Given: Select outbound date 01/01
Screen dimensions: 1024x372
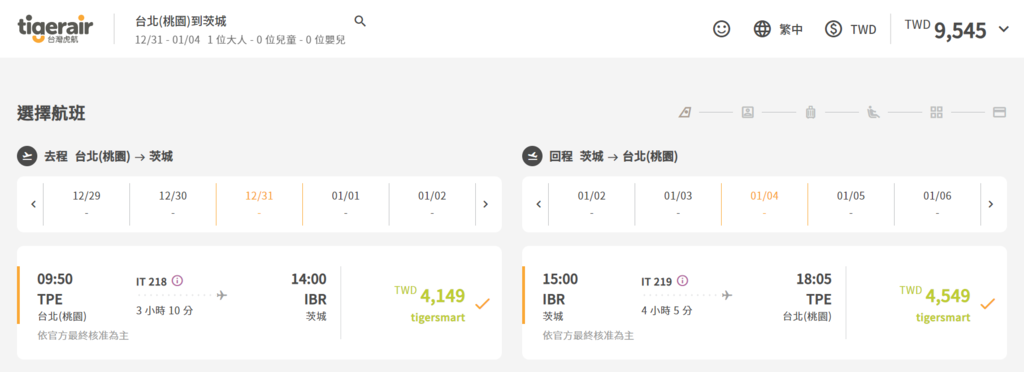Looking at the screenshot, I should coord(345,204).
